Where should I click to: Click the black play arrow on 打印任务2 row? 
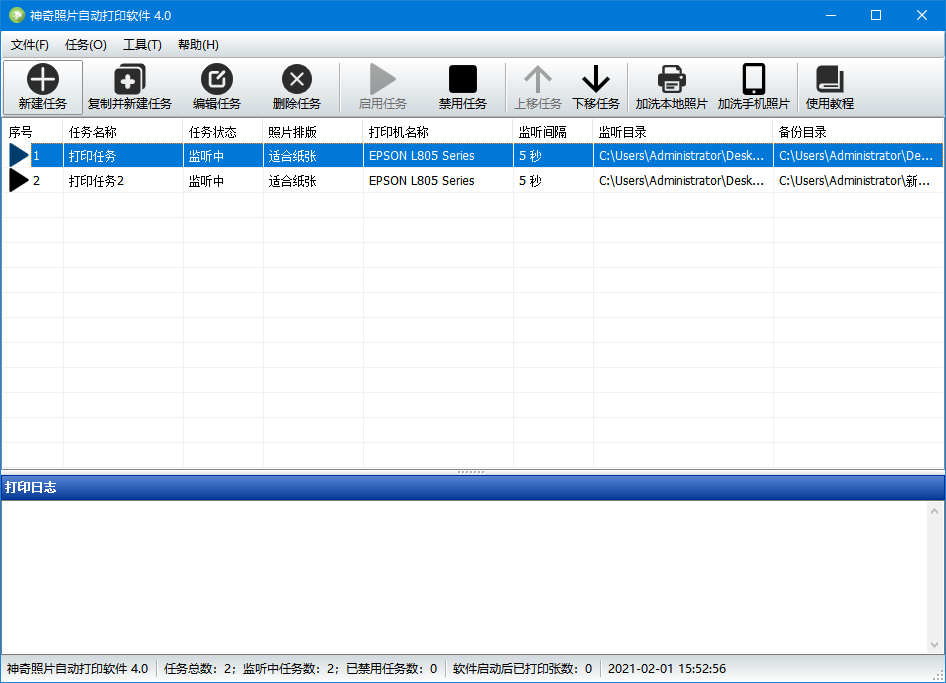tap(17, 180)
